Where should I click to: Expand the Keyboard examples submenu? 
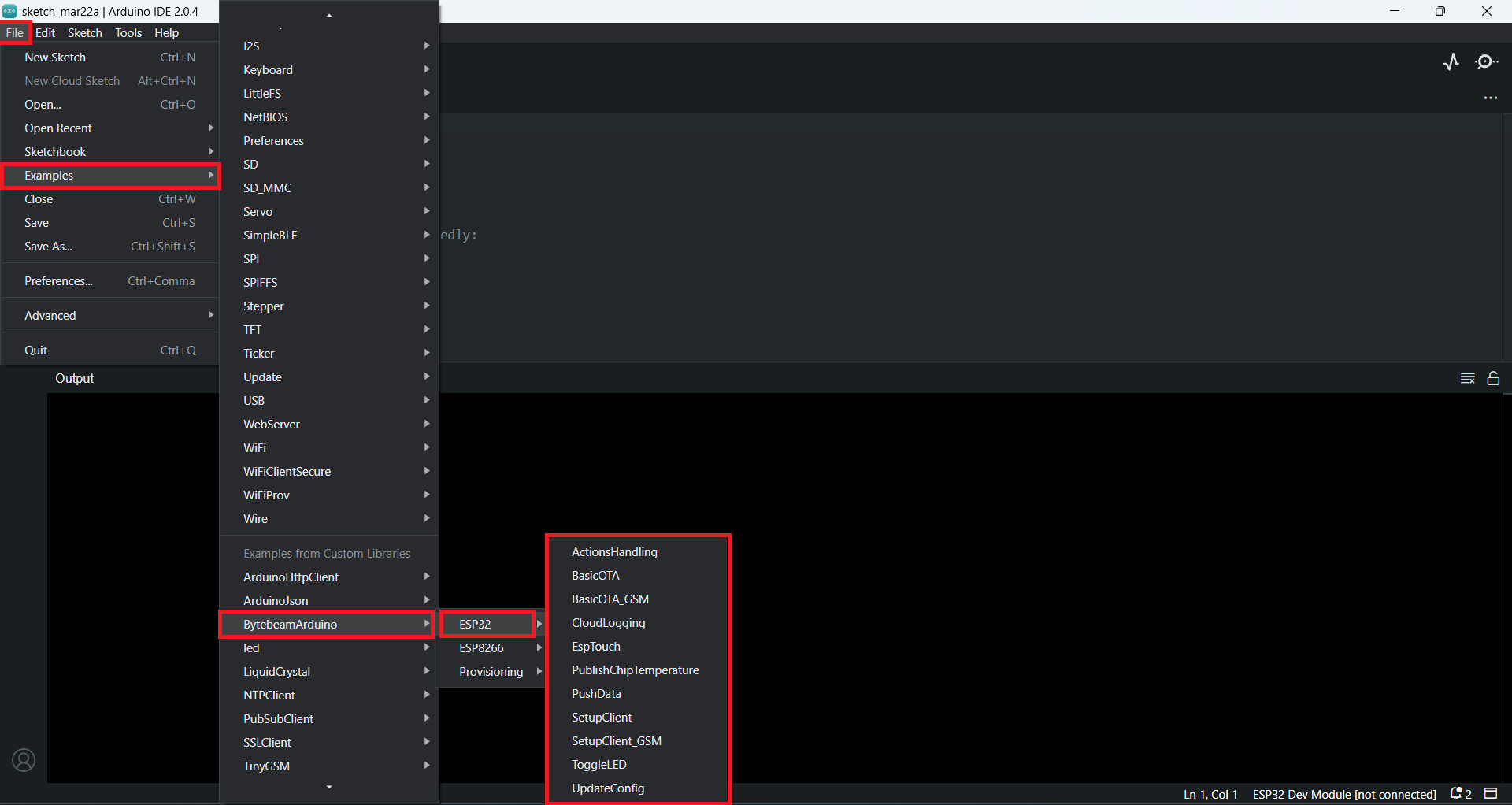329,70
